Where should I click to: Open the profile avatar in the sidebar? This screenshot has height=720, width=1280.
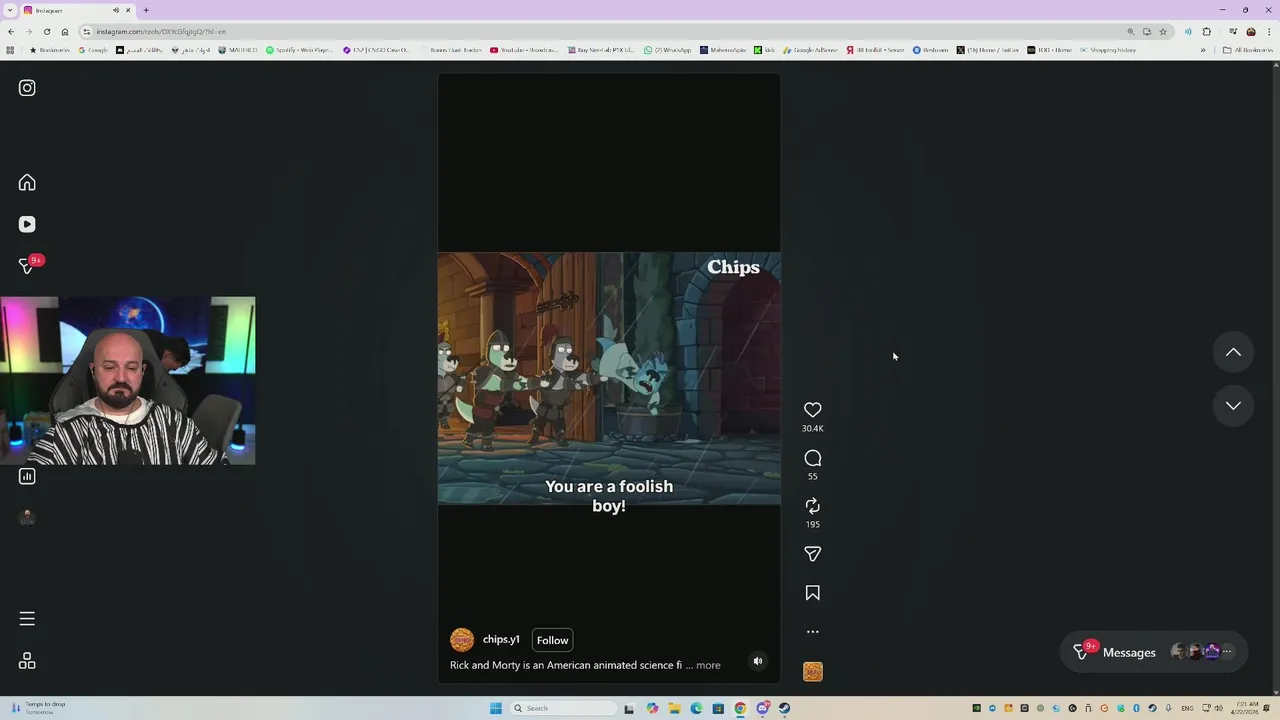click(27, 517)
